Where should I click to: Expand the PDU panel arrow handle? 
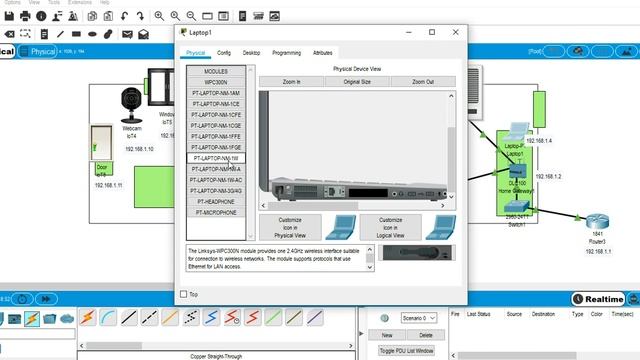click(x=361, y=333)
